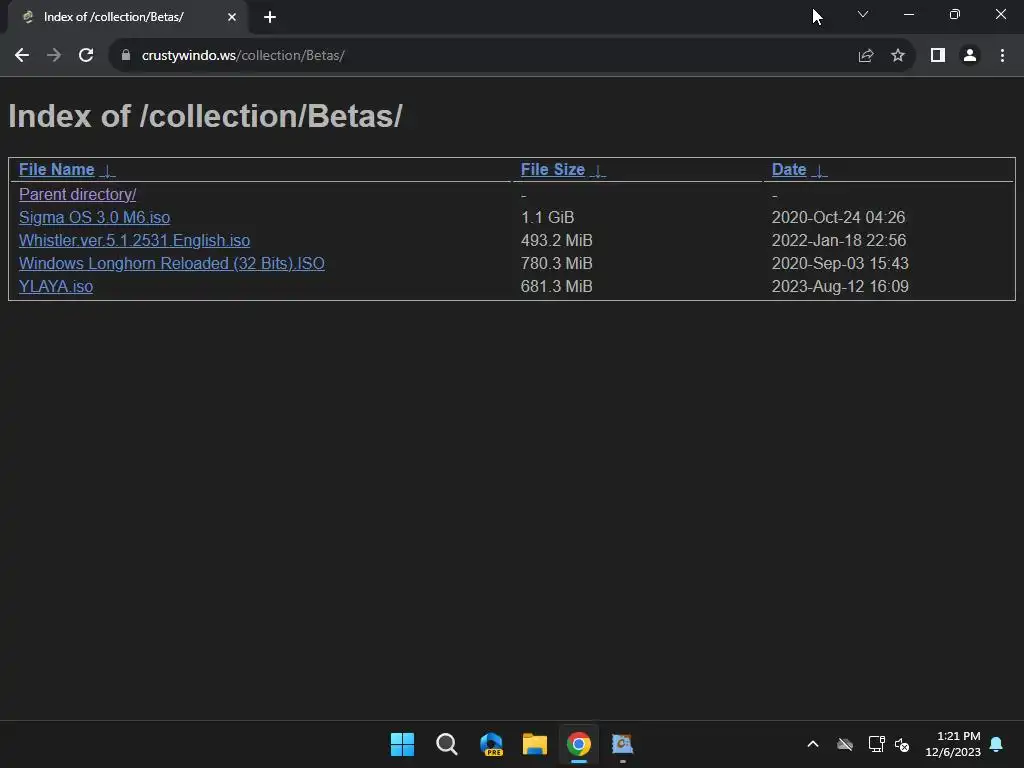1024x768 pixels.
Task: Click the date 2022-Jan-18 22:56
Action: pos(839,240)
